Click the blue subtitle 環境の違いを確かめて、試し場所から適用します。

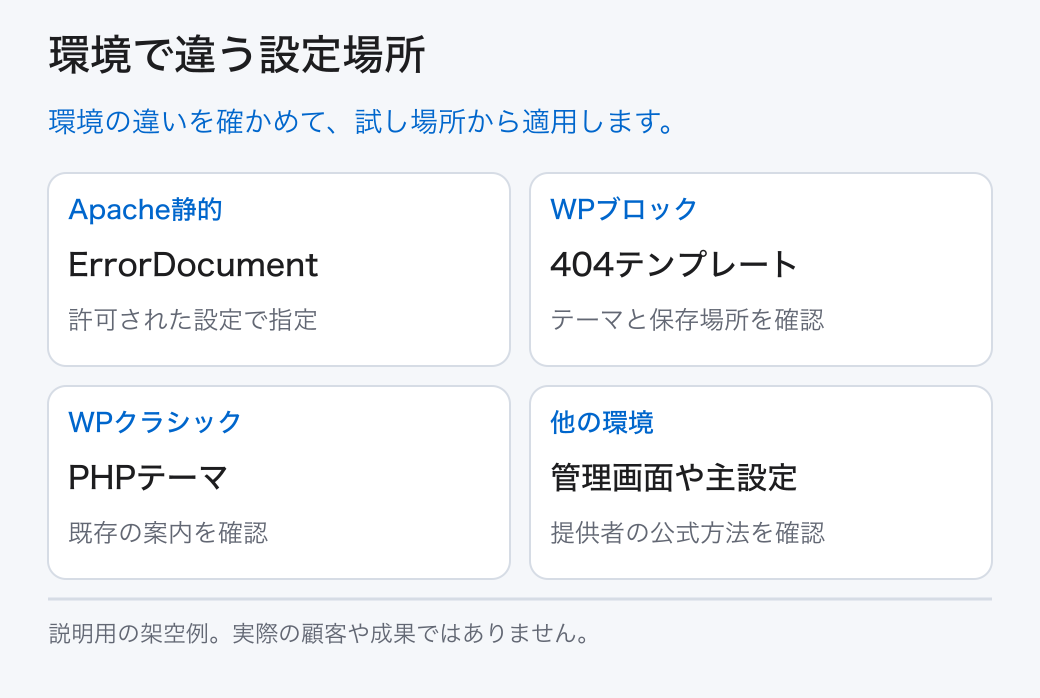point(362,122)
